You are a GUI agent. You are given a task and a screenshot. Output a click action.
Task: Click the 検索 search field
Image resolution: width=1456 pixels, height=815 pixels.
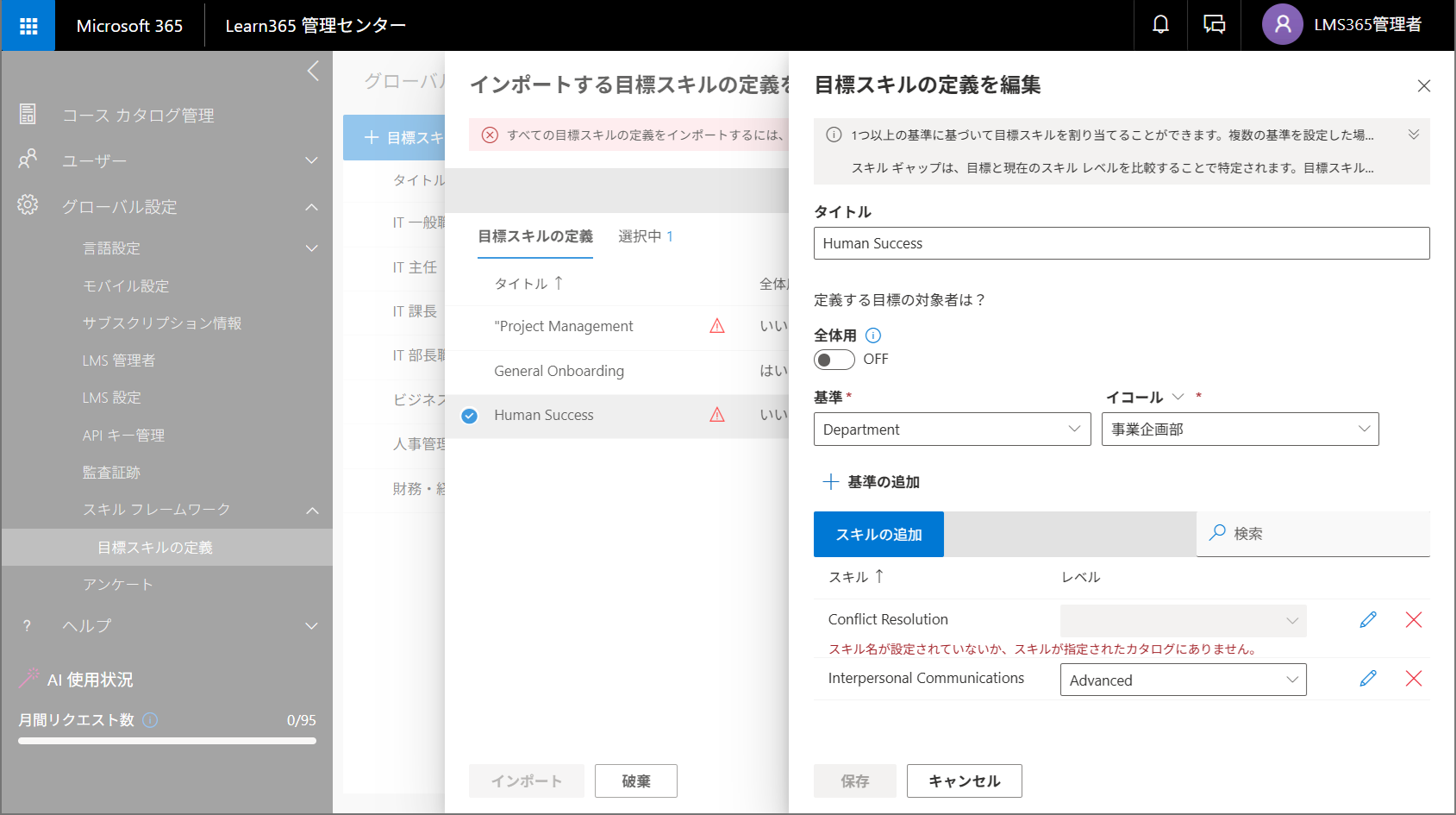pyautogui.click(x=1313, y=534)
